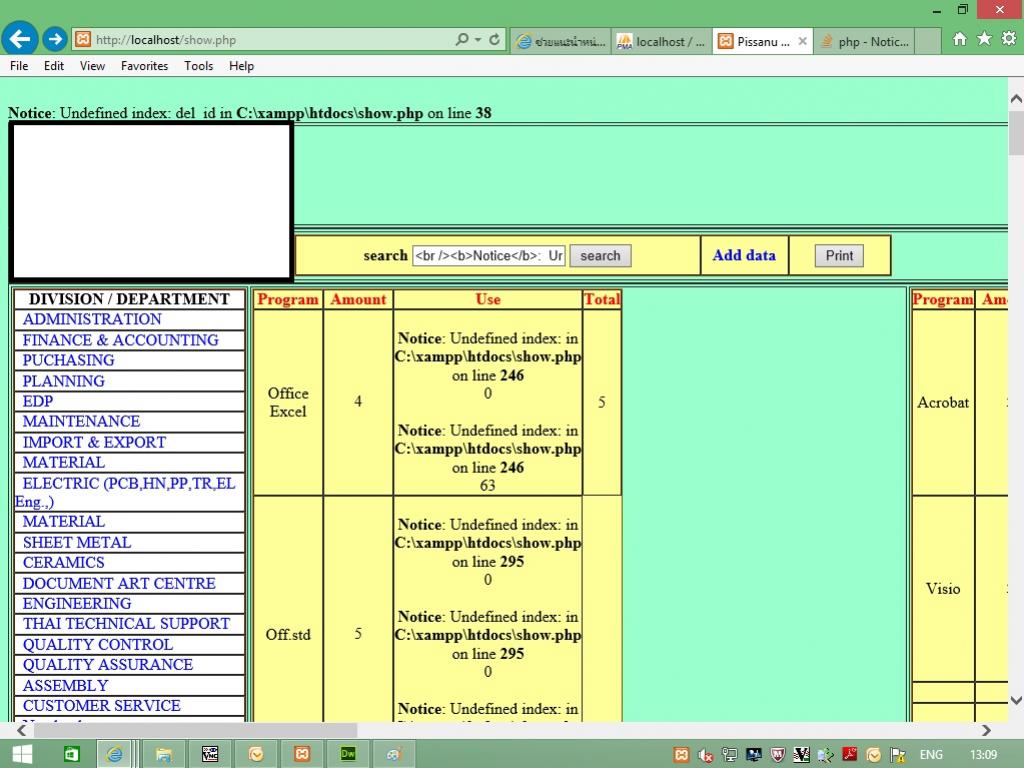Go back with the browser Back arrow
The height and width of the screenshot is (768, 1024).
tap(20, 39)
